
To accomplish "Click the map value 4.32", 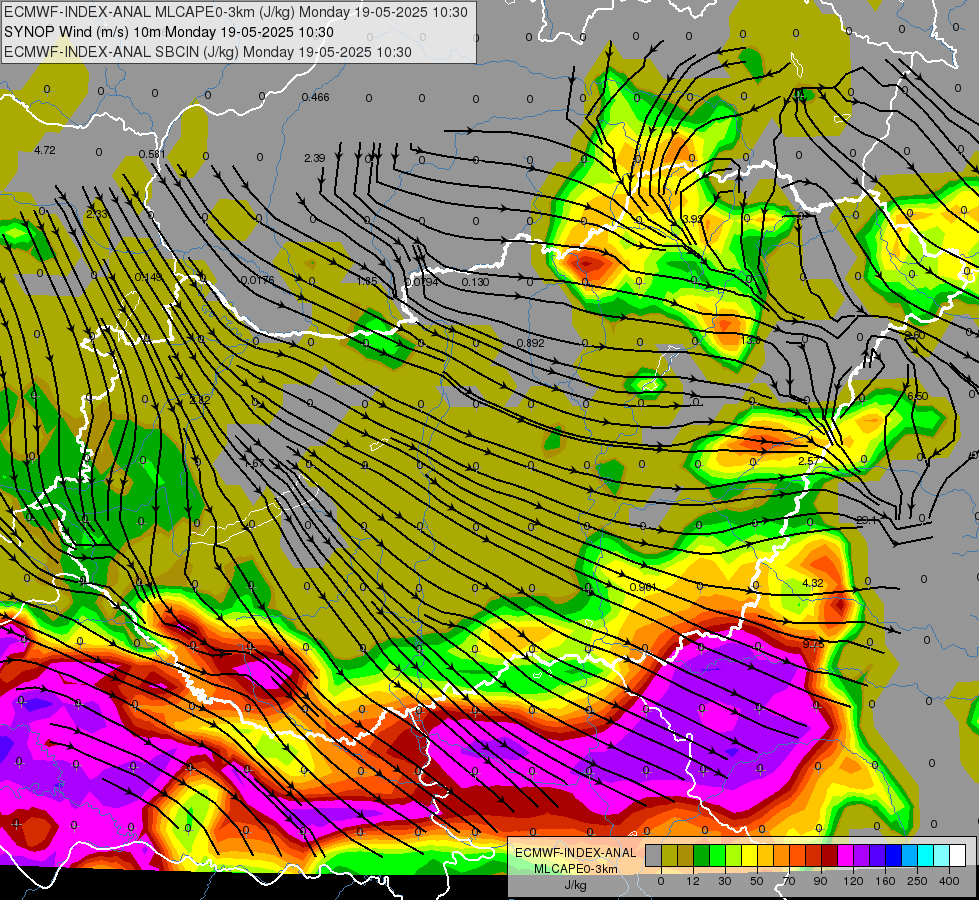I will [x=812, y=583].
